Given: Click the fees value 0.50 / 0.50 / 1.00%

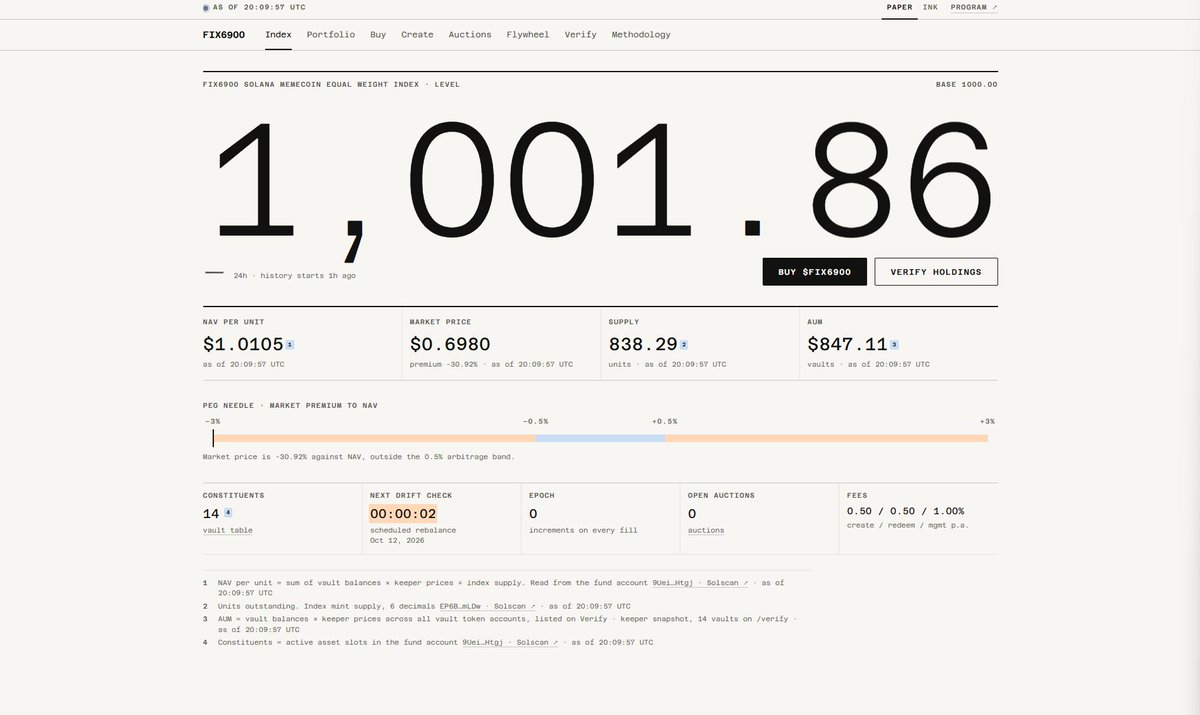Looking at the screenshot, I should pos(905,511).
